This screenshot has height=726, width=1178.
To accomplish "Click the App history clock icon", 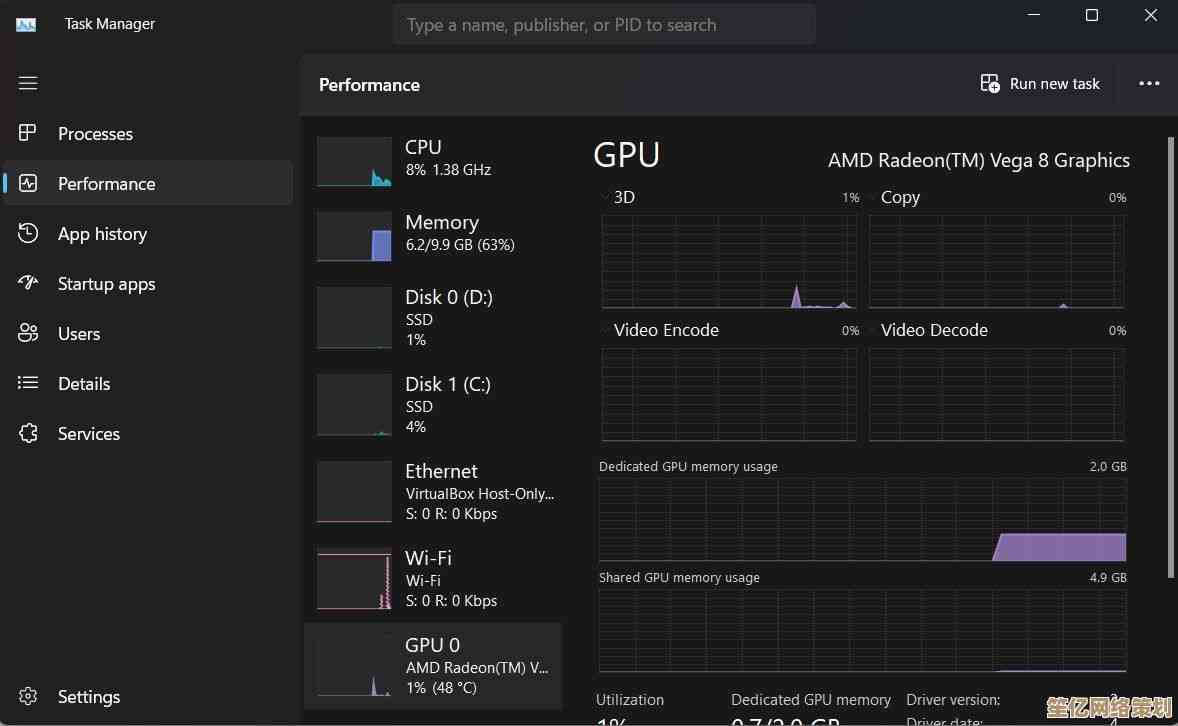I will pos(28,233).
